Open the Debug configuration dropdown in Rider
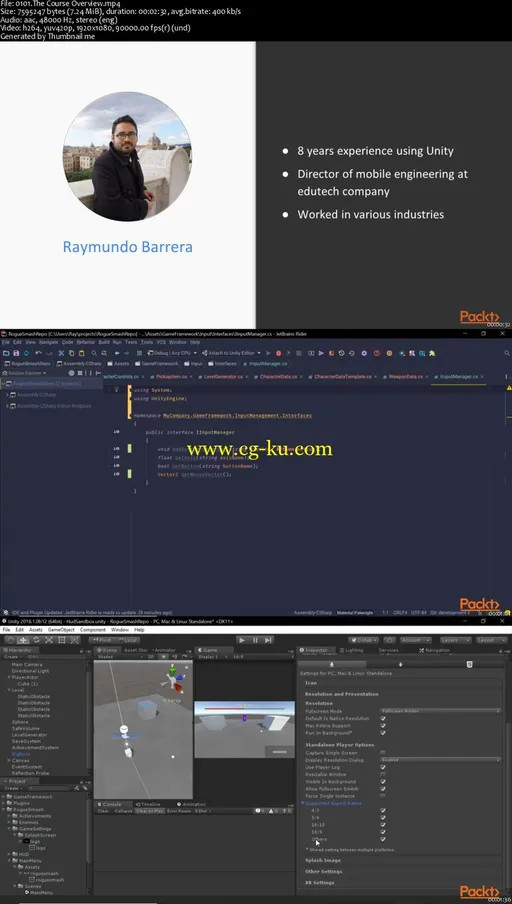512x904 pixels. [172, 353]
